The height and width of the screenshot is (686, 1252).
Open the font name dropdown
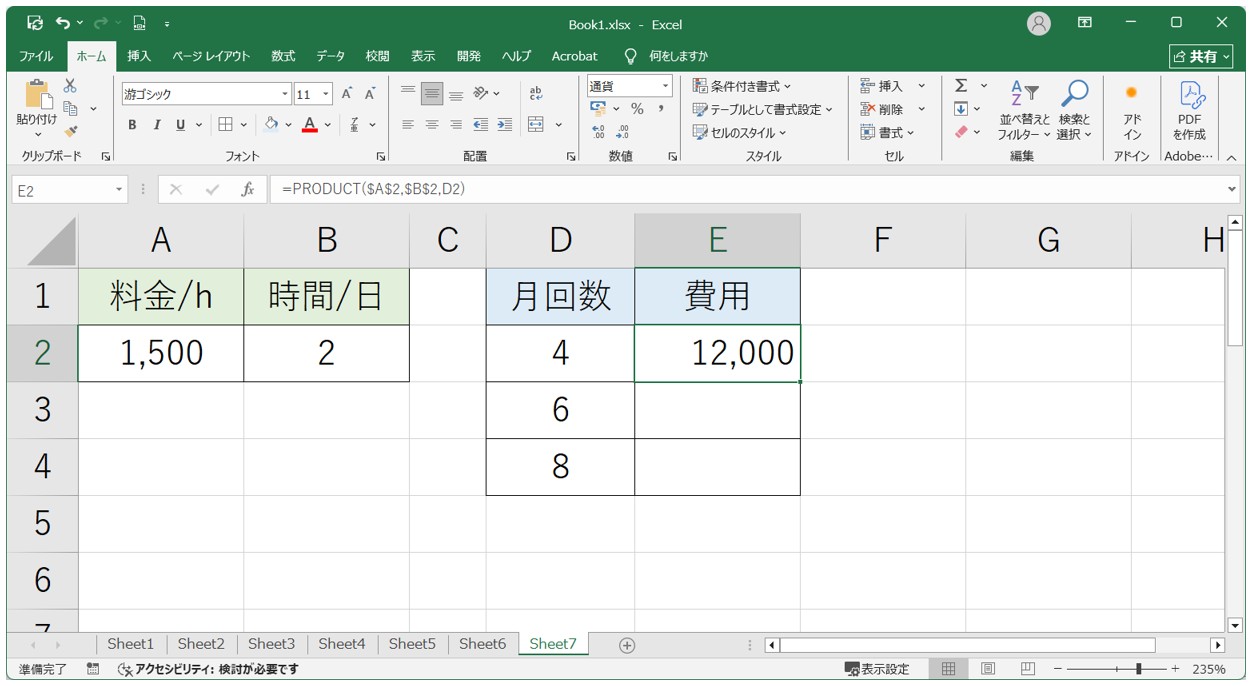click(285, 94)
